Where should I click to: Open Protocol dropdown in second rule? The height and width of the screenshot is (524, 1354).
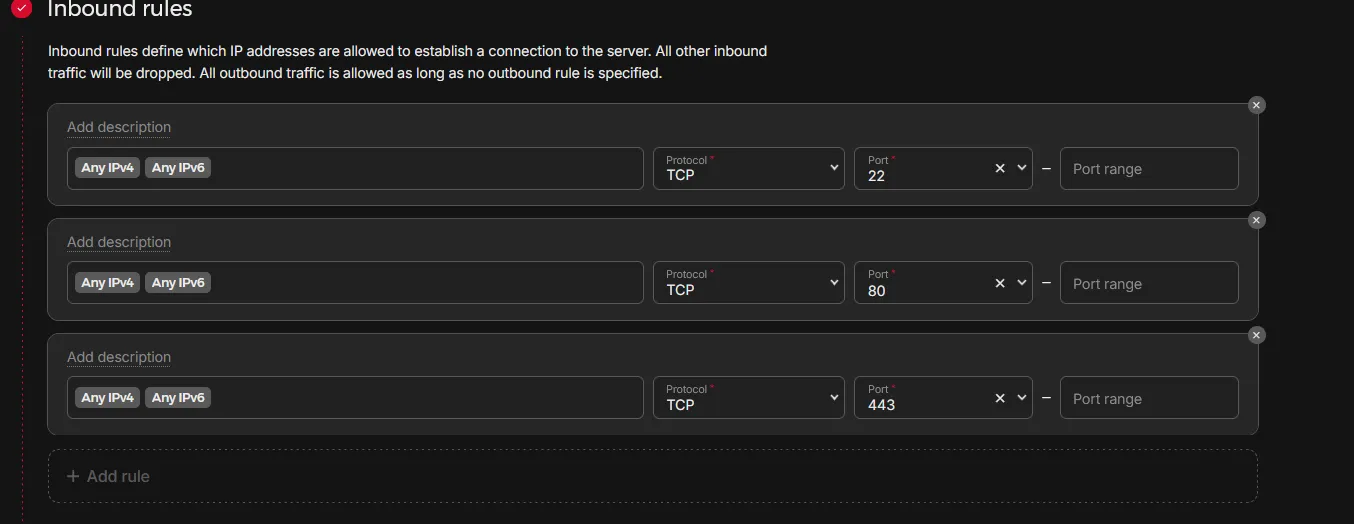748,284
